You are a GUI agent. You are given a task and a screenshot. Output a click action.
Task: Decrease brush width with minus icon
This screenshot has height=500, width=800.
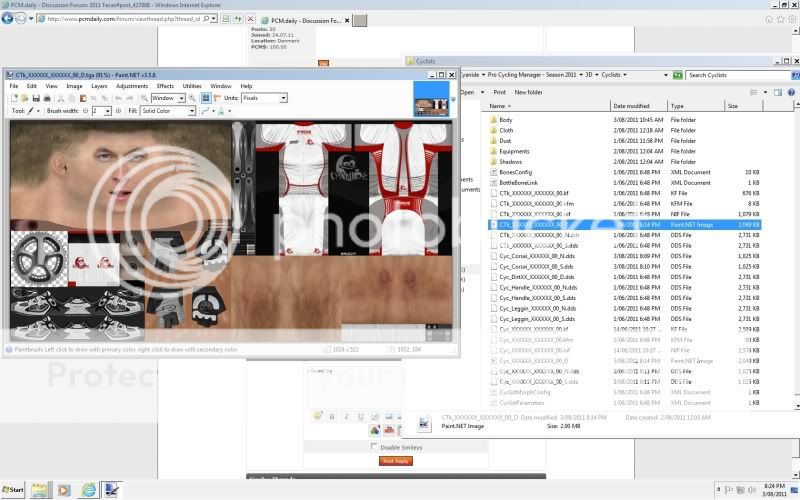[x=84, y=111]
